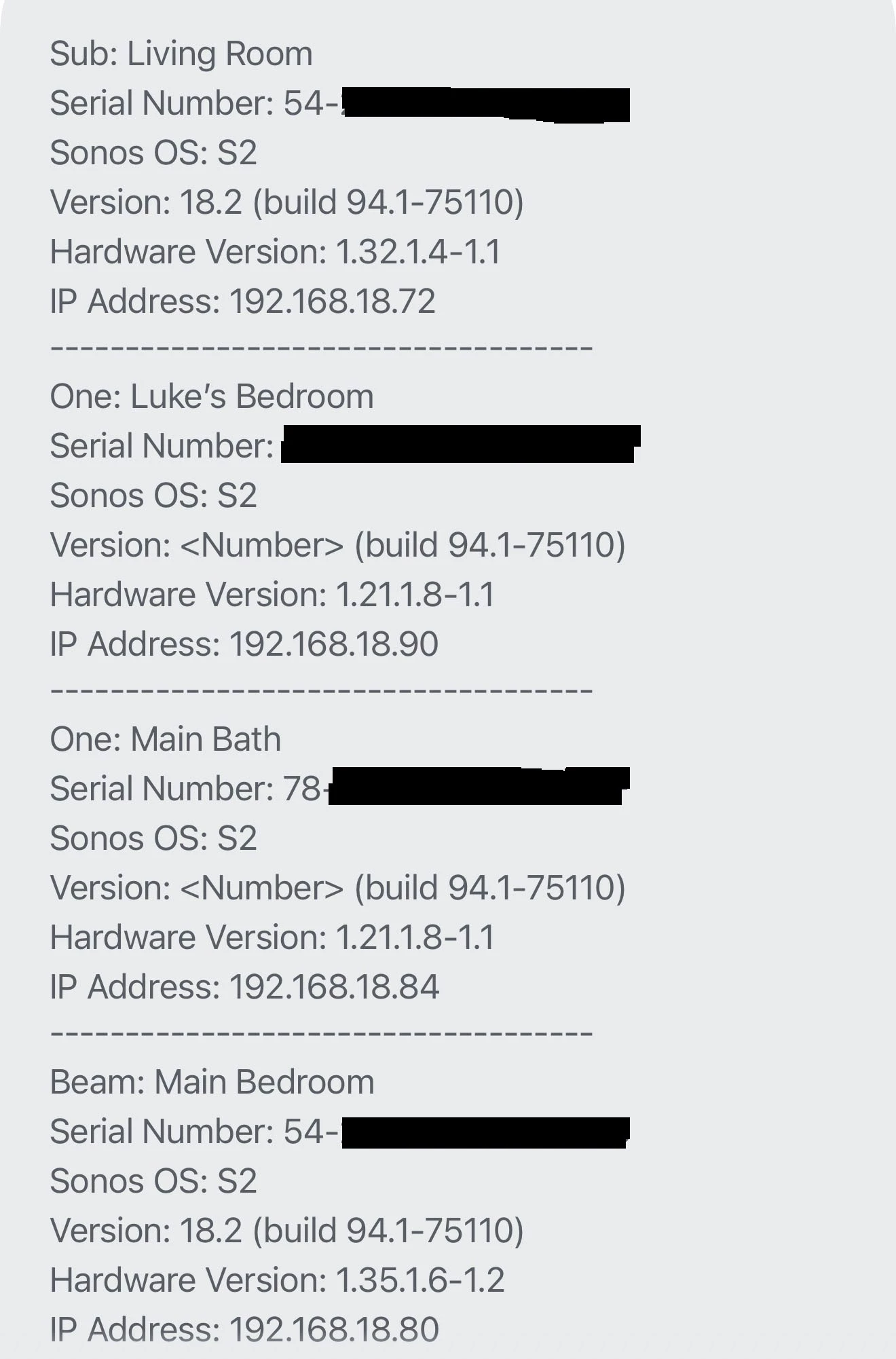Click 'Sonos OS: S2' under Main Bath
Screen dimensions: 896x1359
click(153, 838)
